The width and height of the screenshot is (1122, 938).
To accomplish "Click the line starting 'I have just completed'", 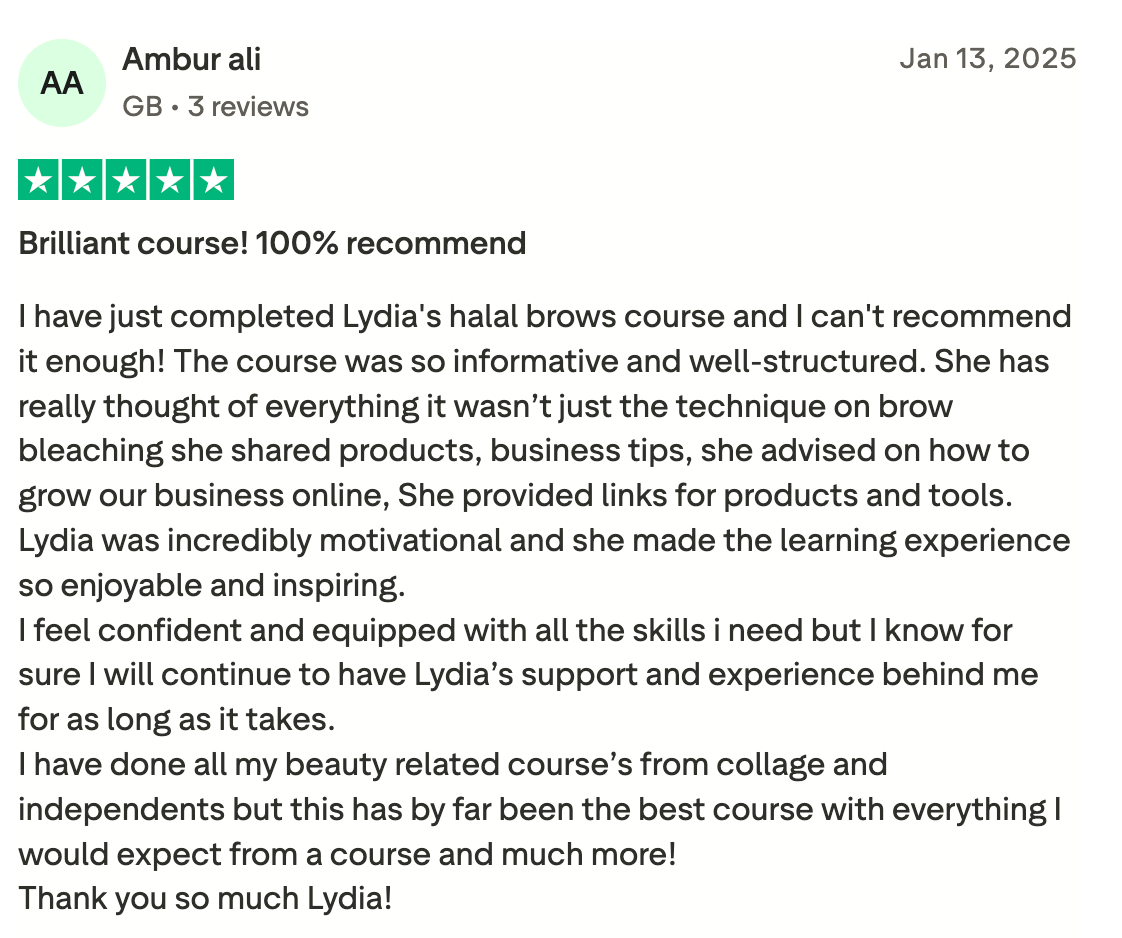I will (545, 317).
